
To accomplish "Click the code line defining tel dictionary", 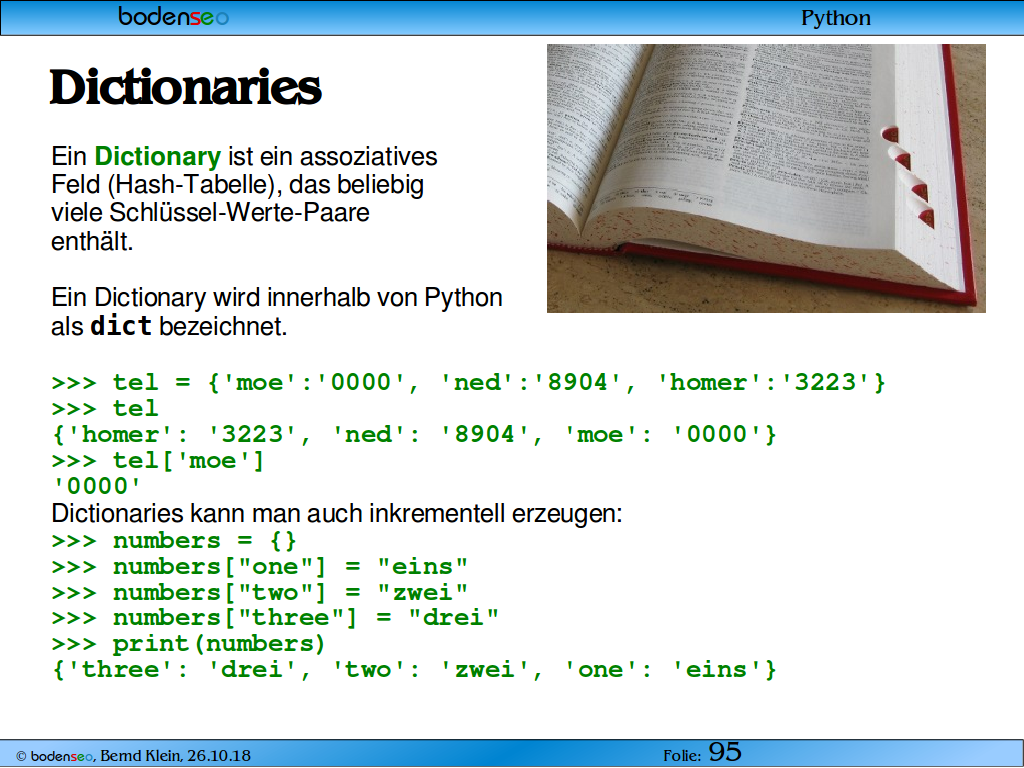I will coord(468,382).
